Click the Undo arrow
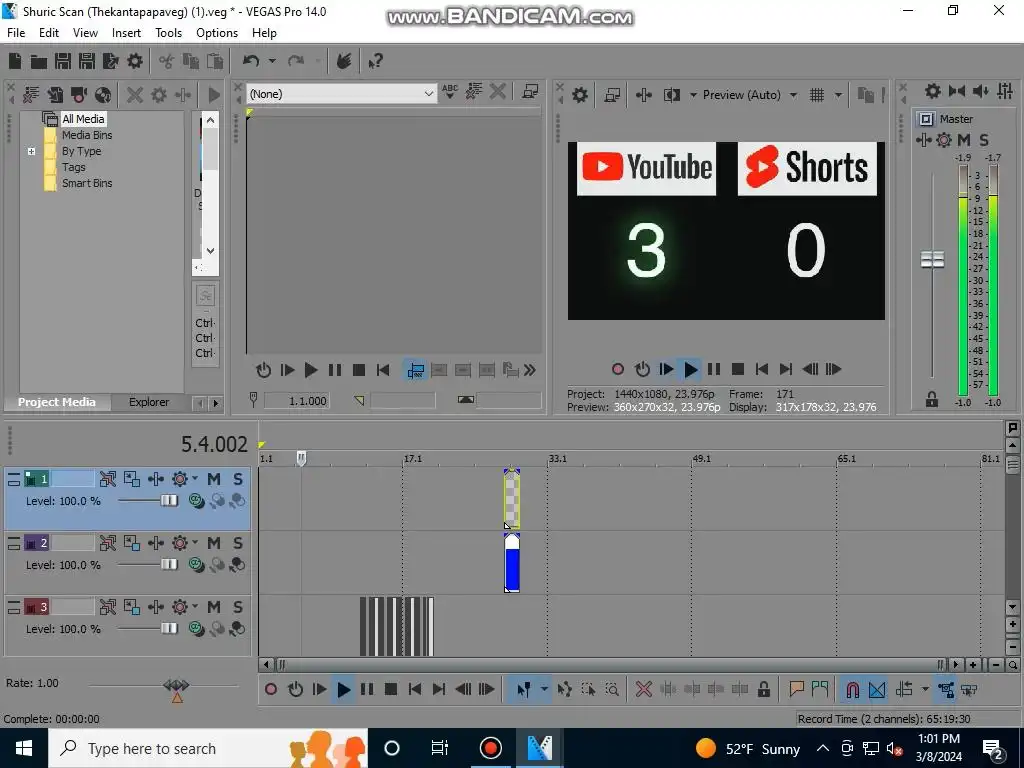This screenshot has width=1024, height=768. [x=251, y=61]
